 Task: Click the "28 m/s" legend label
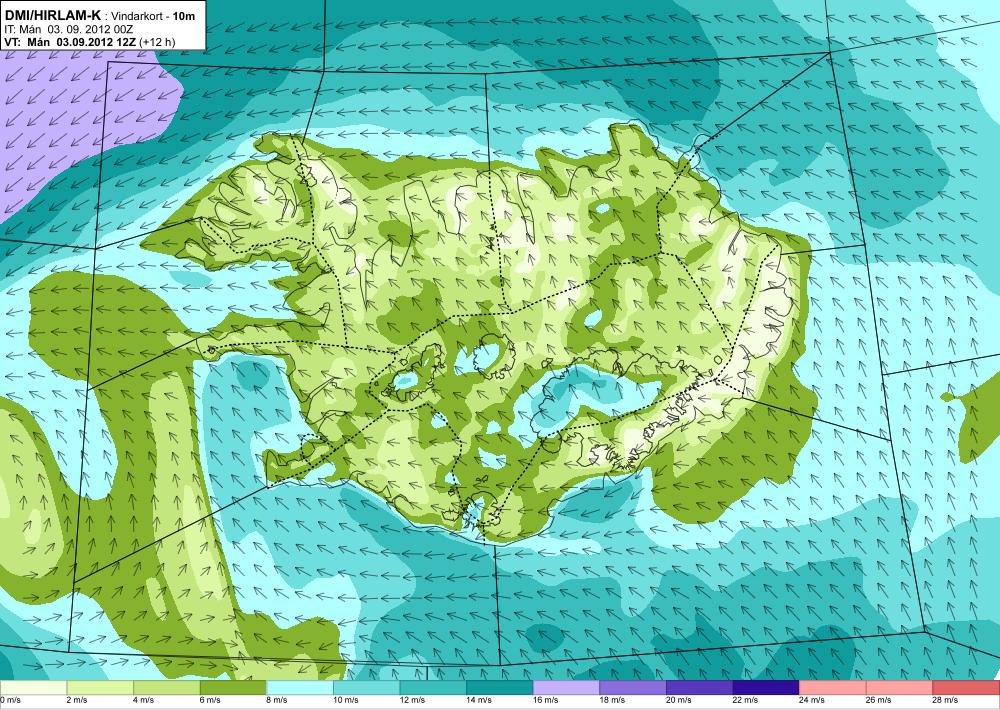tap(945, 700)
